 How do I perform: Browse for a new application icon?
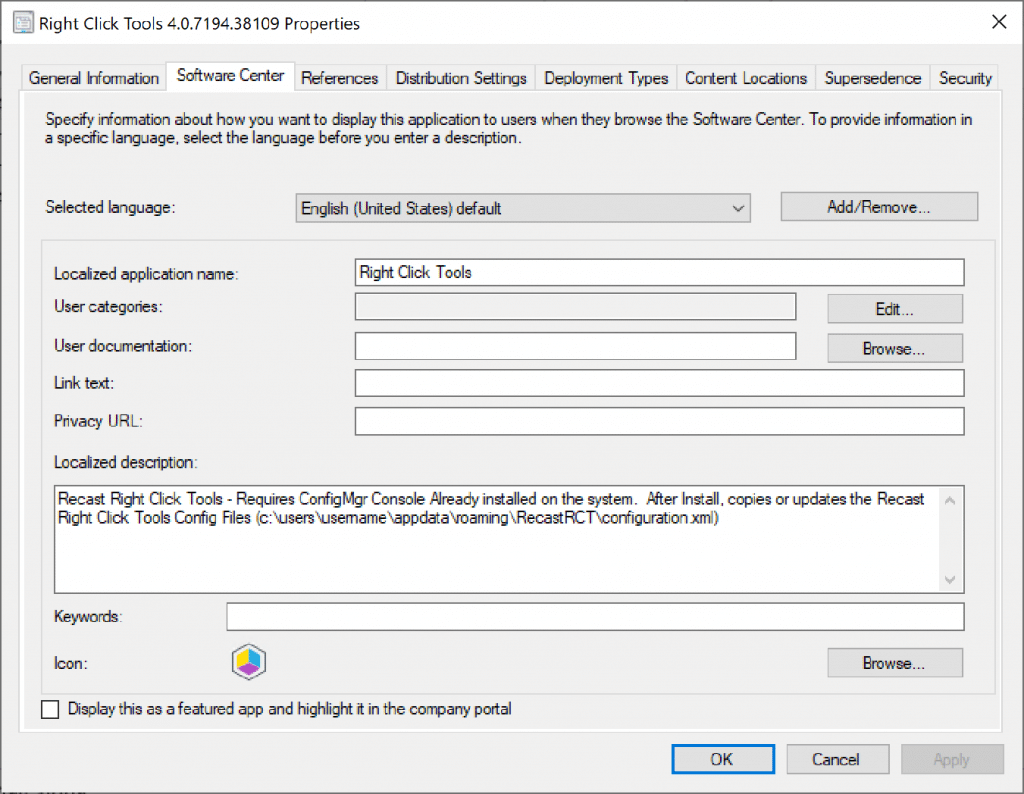coord(894,662)
